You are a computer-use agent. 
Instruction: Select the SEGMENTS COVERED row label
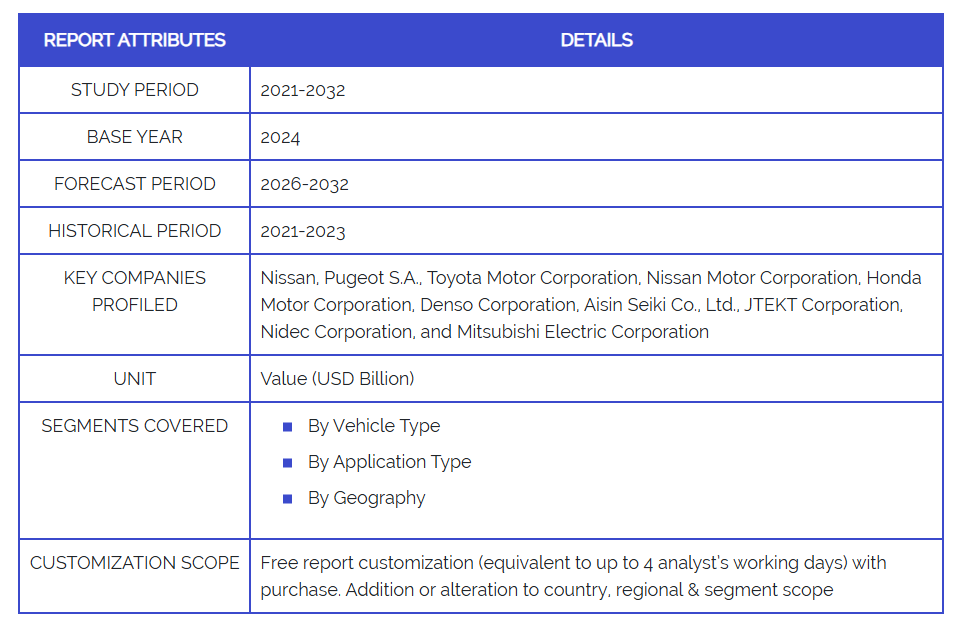point(135,426)
